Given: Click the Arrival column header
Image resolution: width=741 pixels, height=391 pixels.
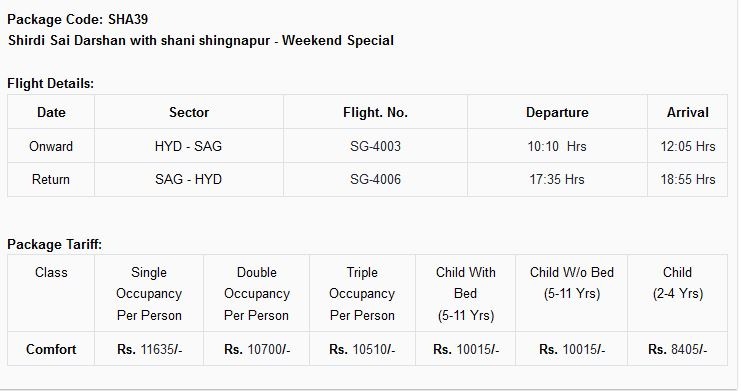Looking at the screenshot, I should [688, 112].
